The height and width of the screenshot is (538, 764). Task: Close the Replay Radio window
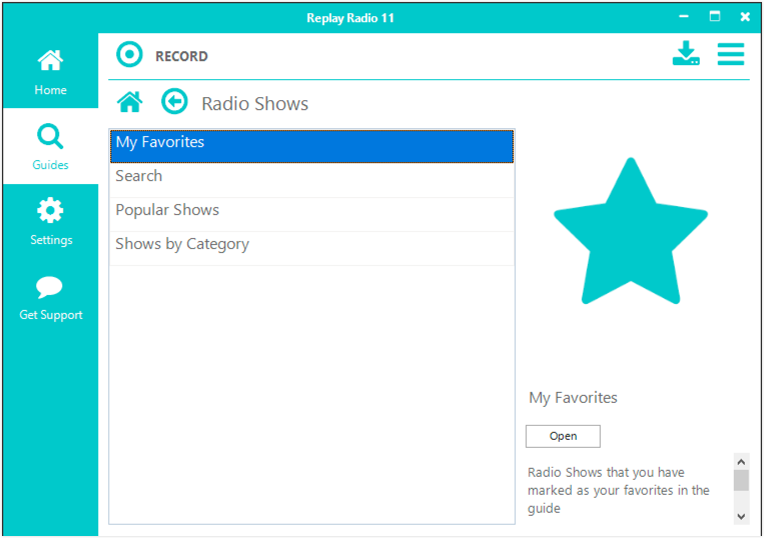coord(745,17)
